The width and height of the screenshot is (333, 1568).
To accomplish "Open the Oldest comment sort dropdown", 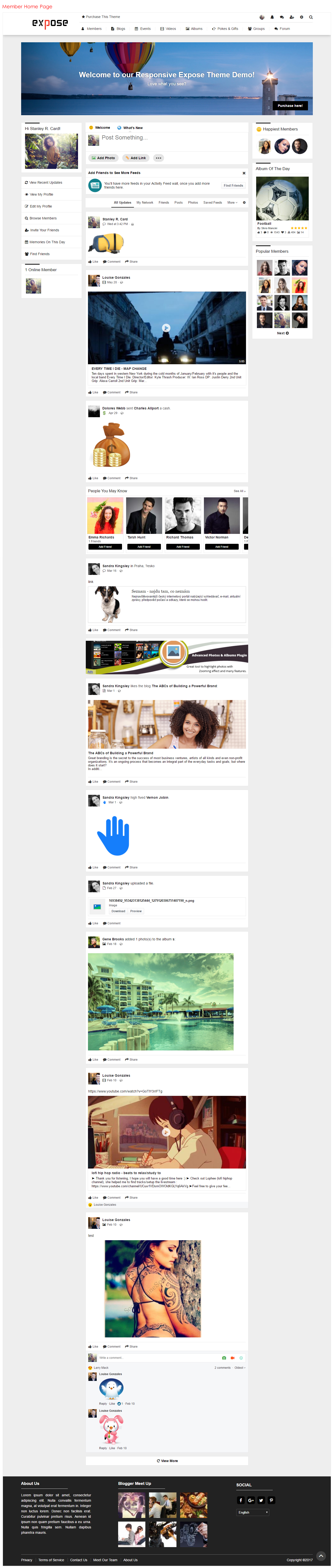I will tap(239, 1368).
